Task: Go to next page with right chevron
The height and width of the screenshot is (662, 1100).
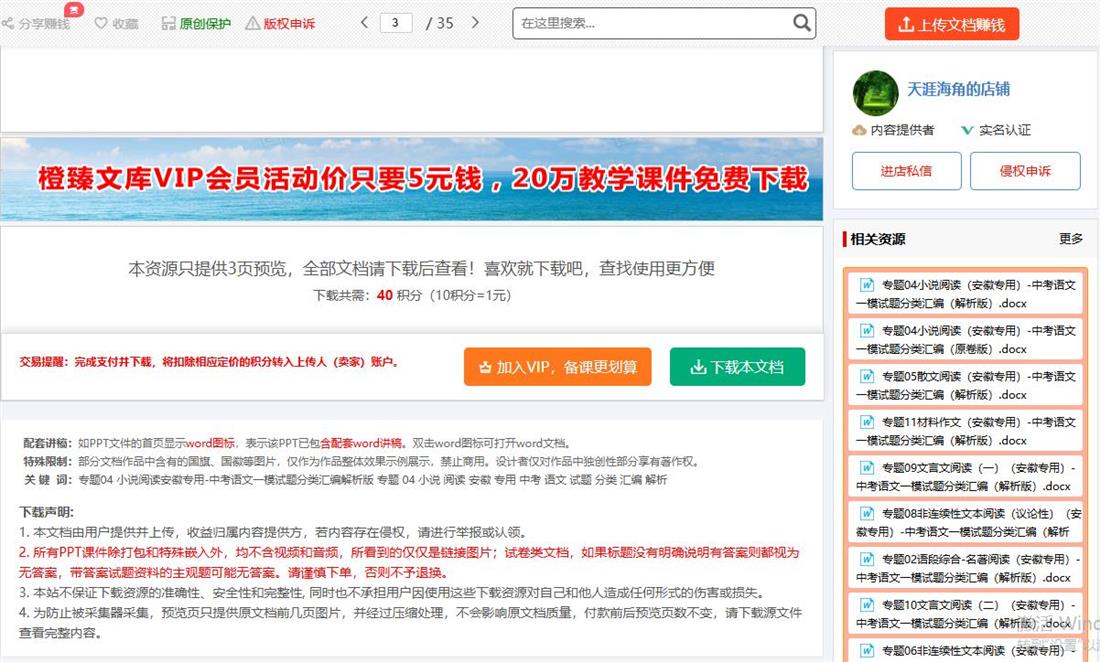Action: tap(475, 22)
